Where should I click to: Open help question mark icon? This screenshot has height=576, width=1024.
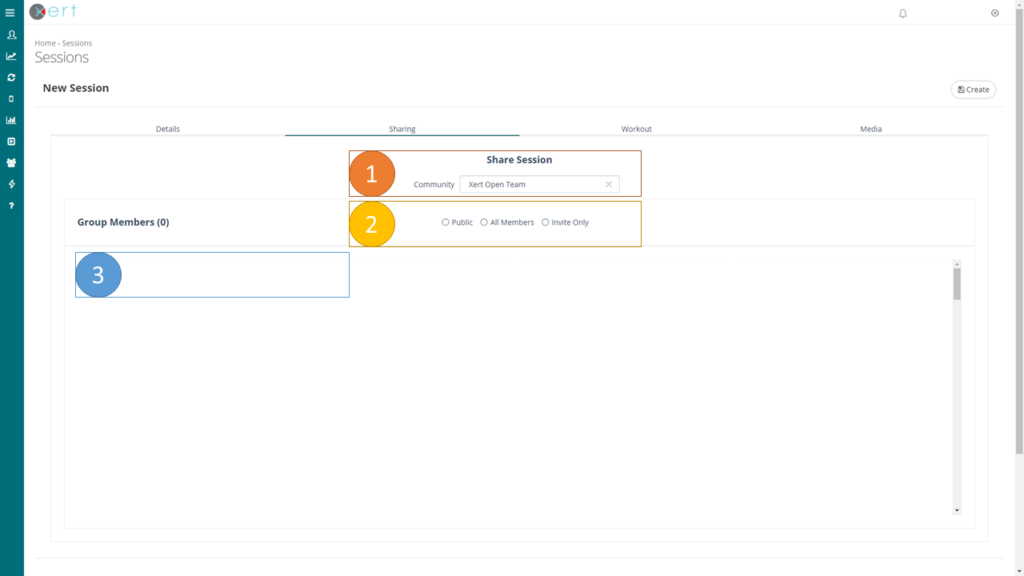(x=11, y=206)
